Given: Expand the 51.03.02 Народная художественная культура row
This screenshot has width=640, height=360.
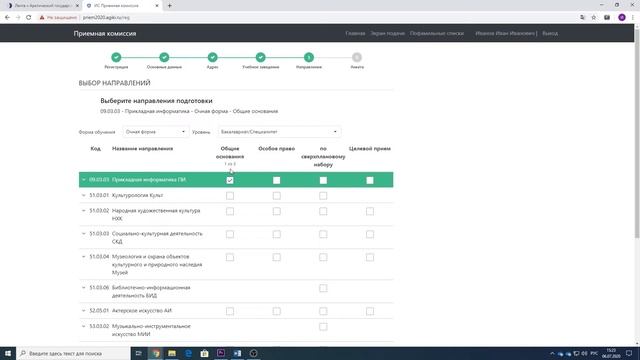Looking at the screenshot, I should point(84,211).
